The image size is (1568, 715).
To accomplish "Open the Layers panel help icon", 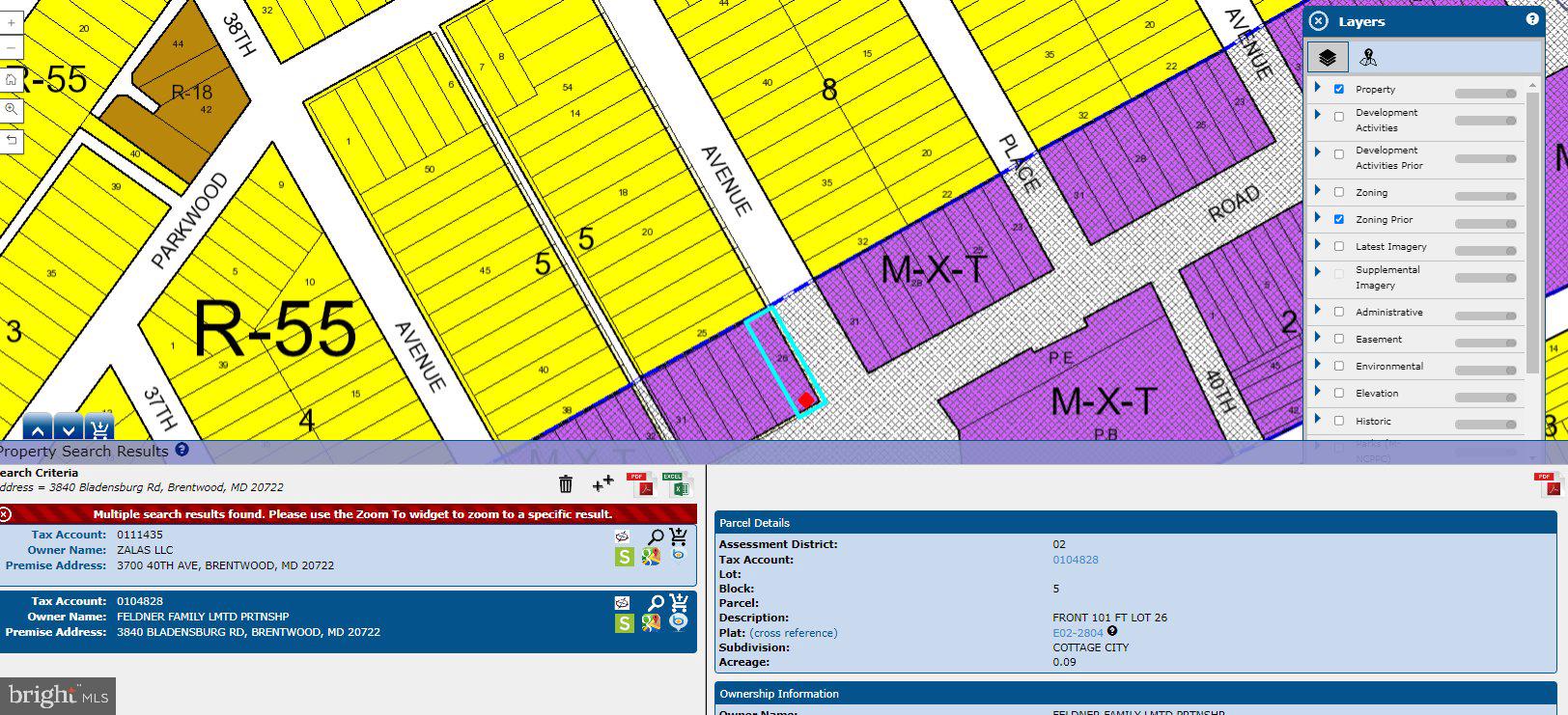I will click(1531, 19).
